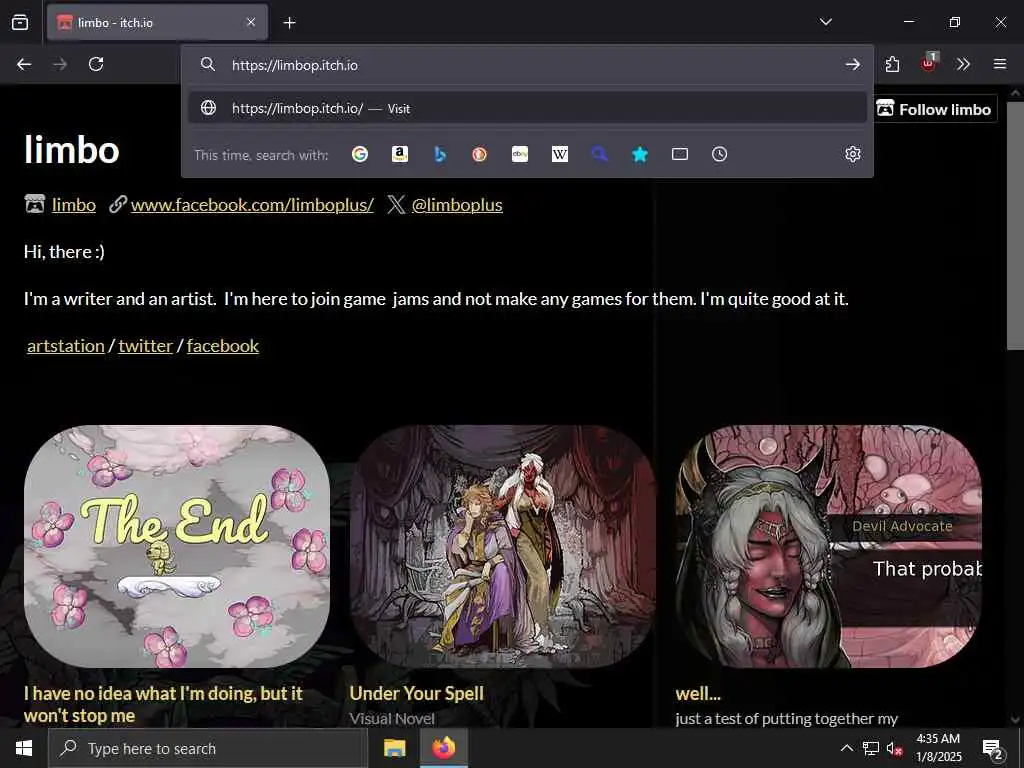Click the forward navigation arrow
This screenshot has width=1024, height=768.
60,64
